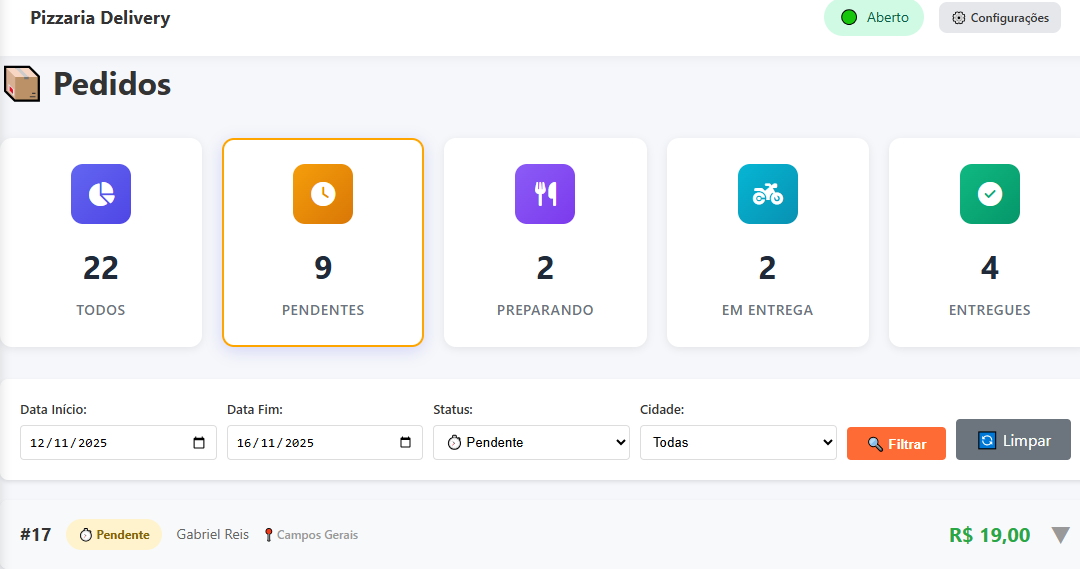1080x569 pixels.
Task: Open the Status dropdown showing Pendente
Action: coord(531,443)
